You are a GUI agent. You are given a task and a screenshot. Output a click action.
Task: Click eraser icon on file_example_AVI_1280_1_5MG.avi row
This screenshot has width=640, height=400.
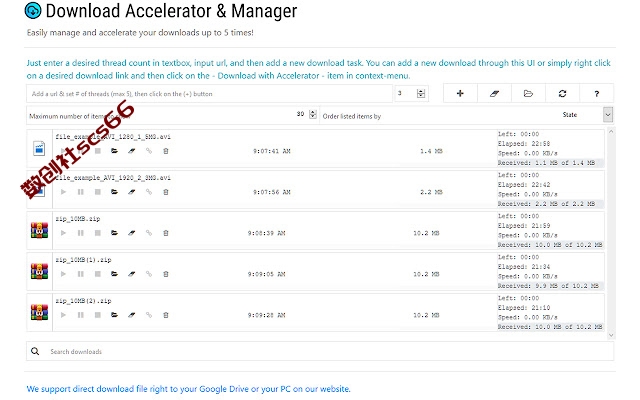click(131, 151)
